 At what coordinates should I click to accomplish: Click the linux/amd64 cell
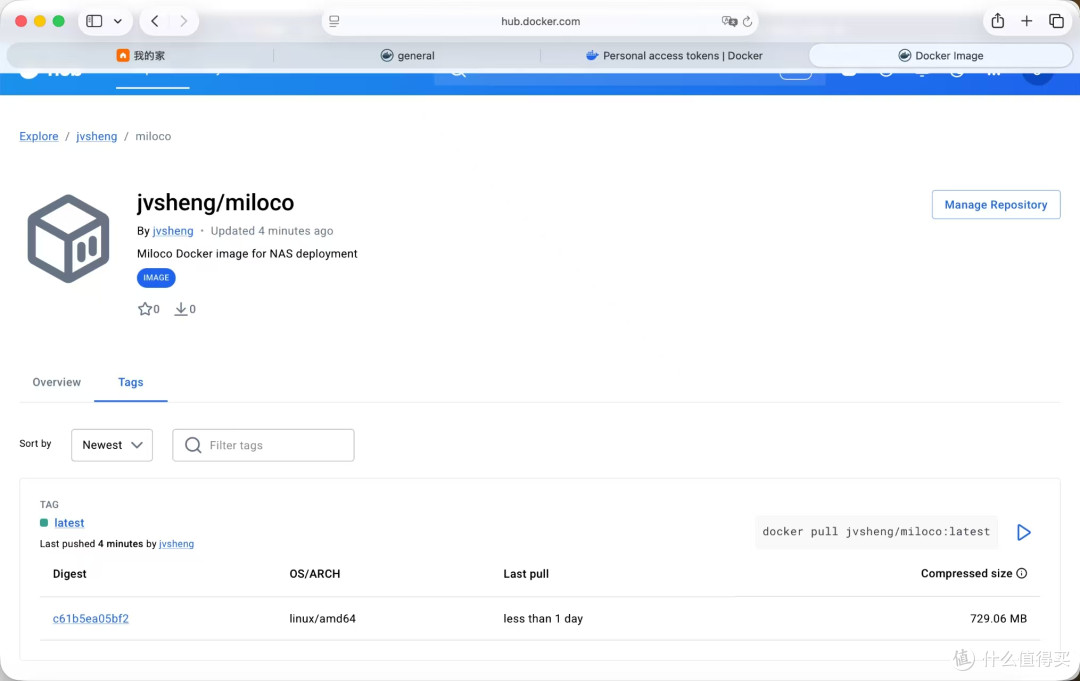pyautogui.click(x=322, y=618)
